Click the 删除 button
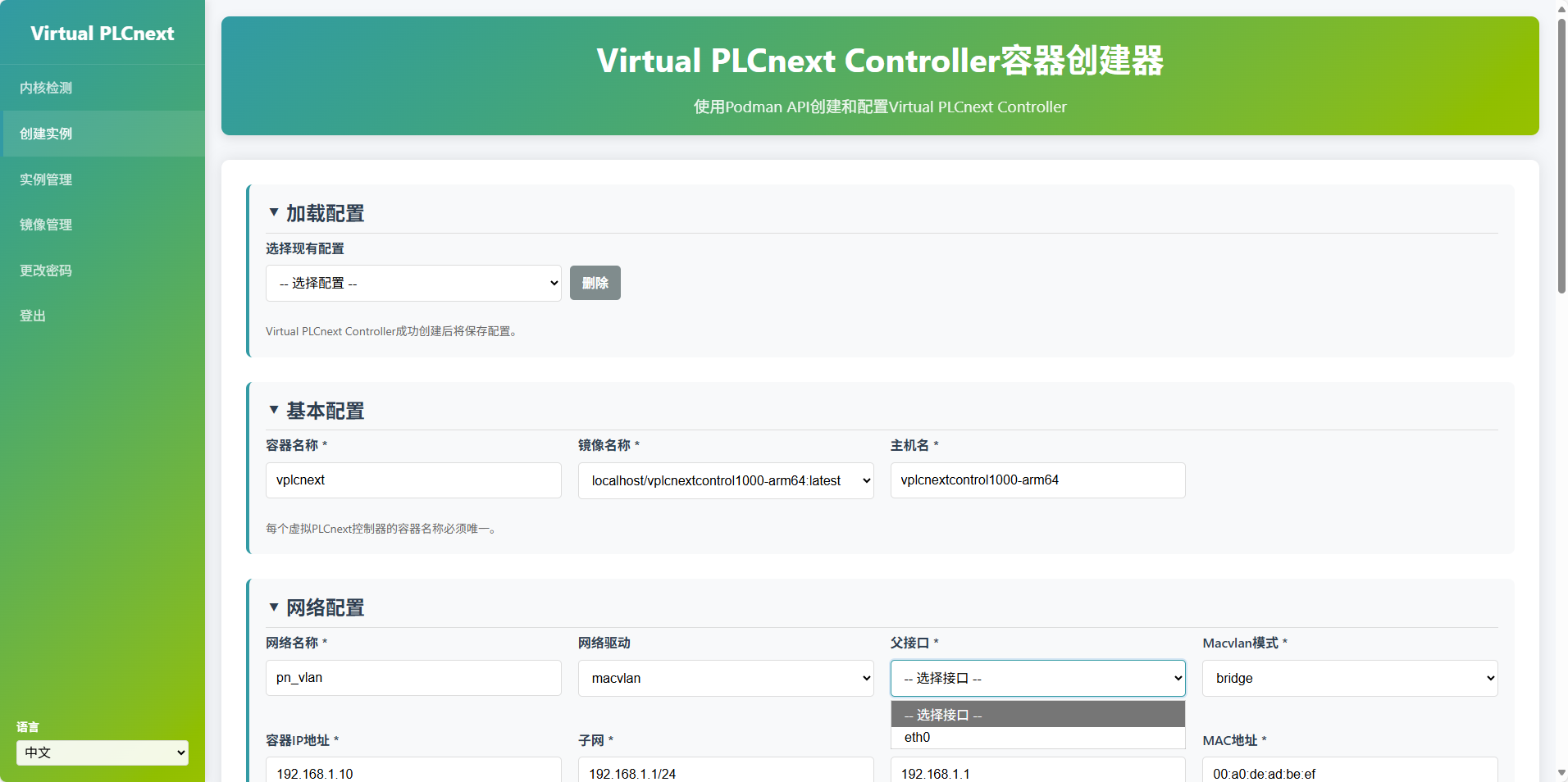 (595, 283)
